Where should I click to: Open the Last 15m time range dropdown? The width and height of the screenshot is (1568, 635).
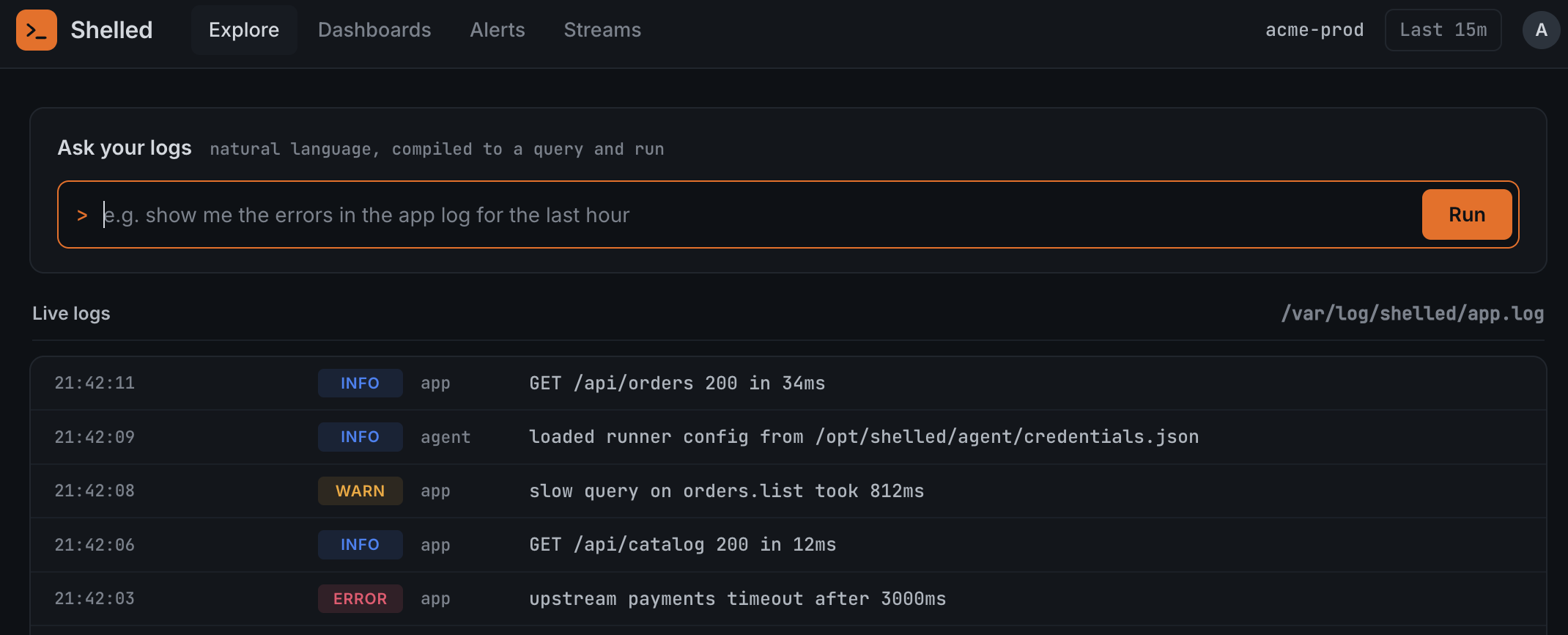pos(1443,30)
